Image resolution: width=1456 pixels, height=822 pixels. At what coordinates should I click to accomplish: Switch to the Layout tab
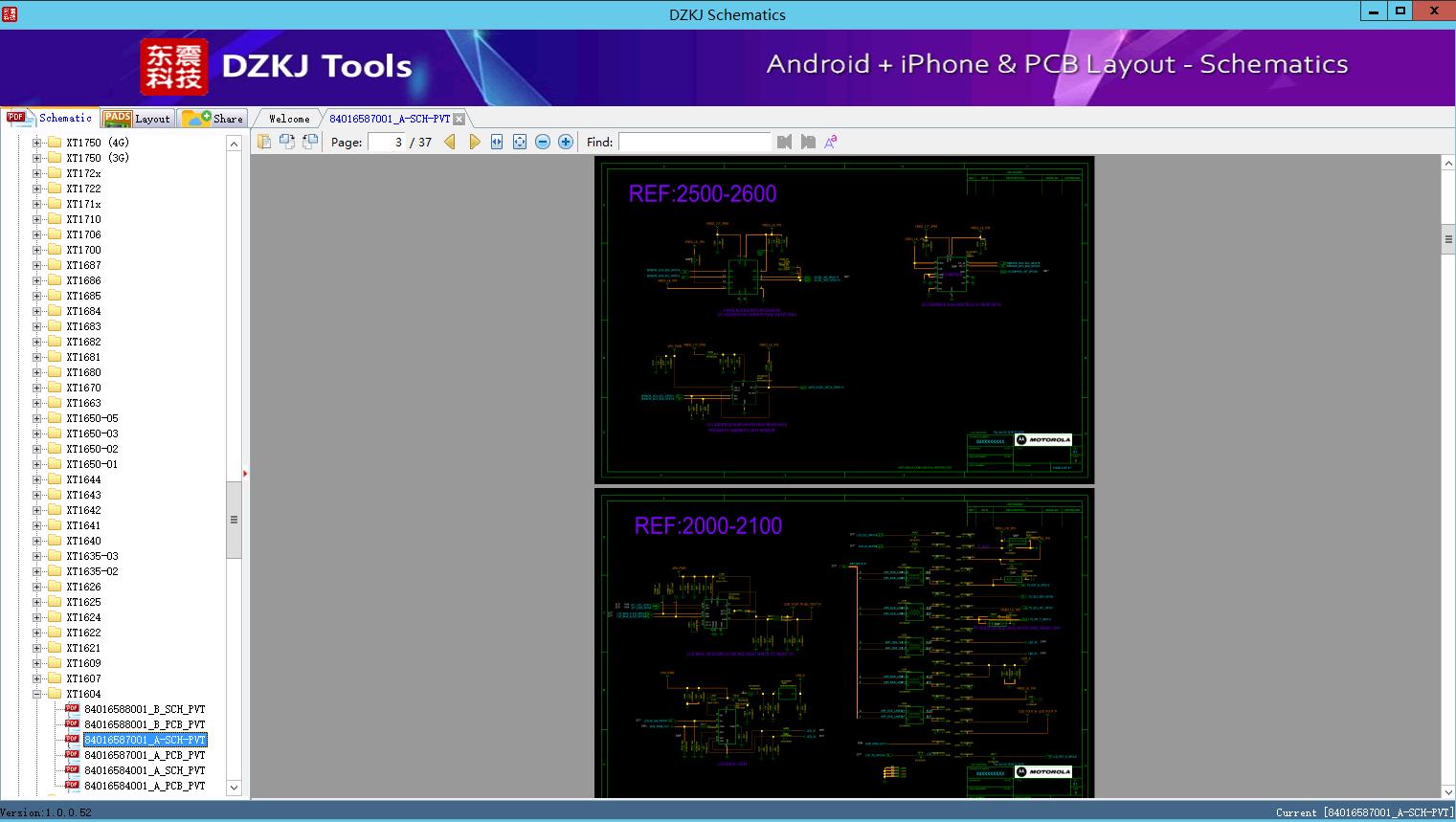[x=137, y=119]
